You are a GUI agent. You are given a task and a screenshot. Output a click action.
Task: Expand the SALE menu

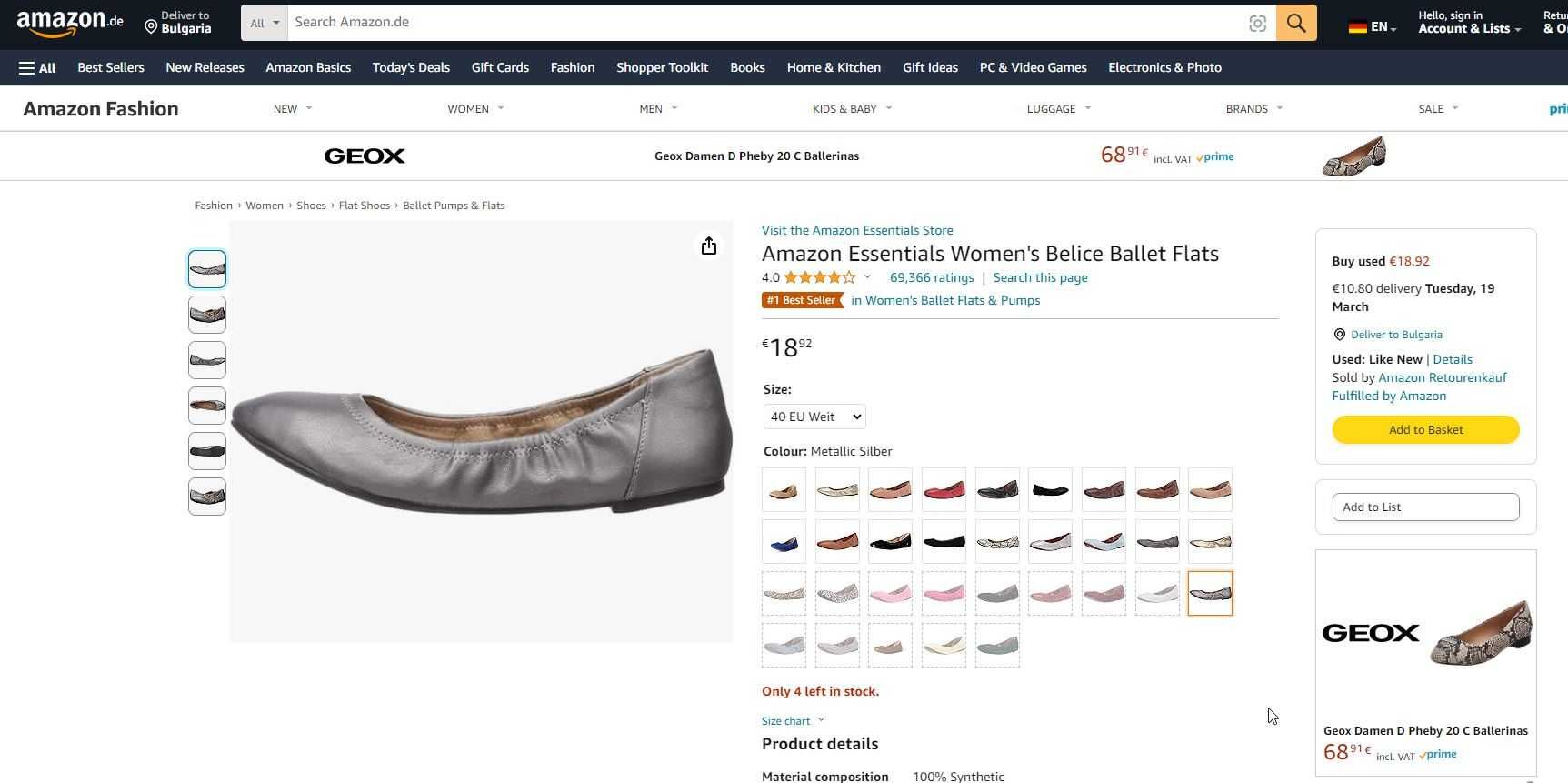tap(1438, 109)
